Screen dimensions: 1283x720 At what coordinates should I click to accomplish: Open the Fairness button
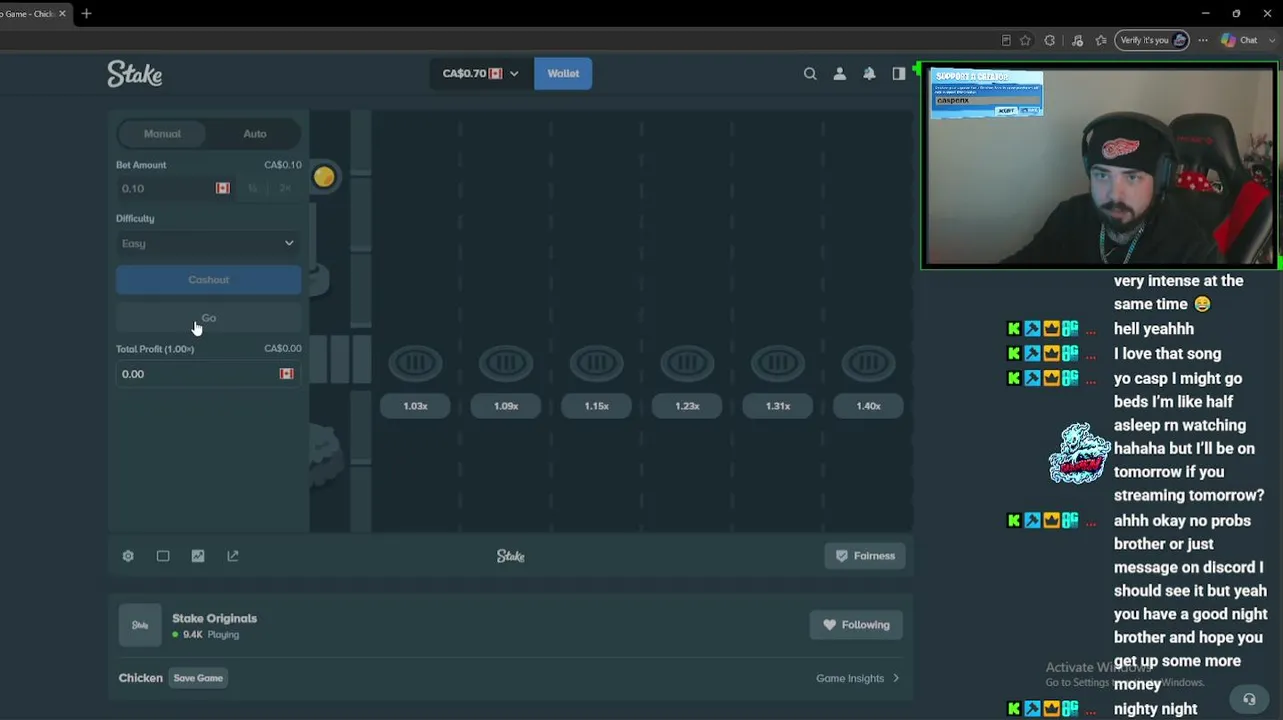click(865, 556)
